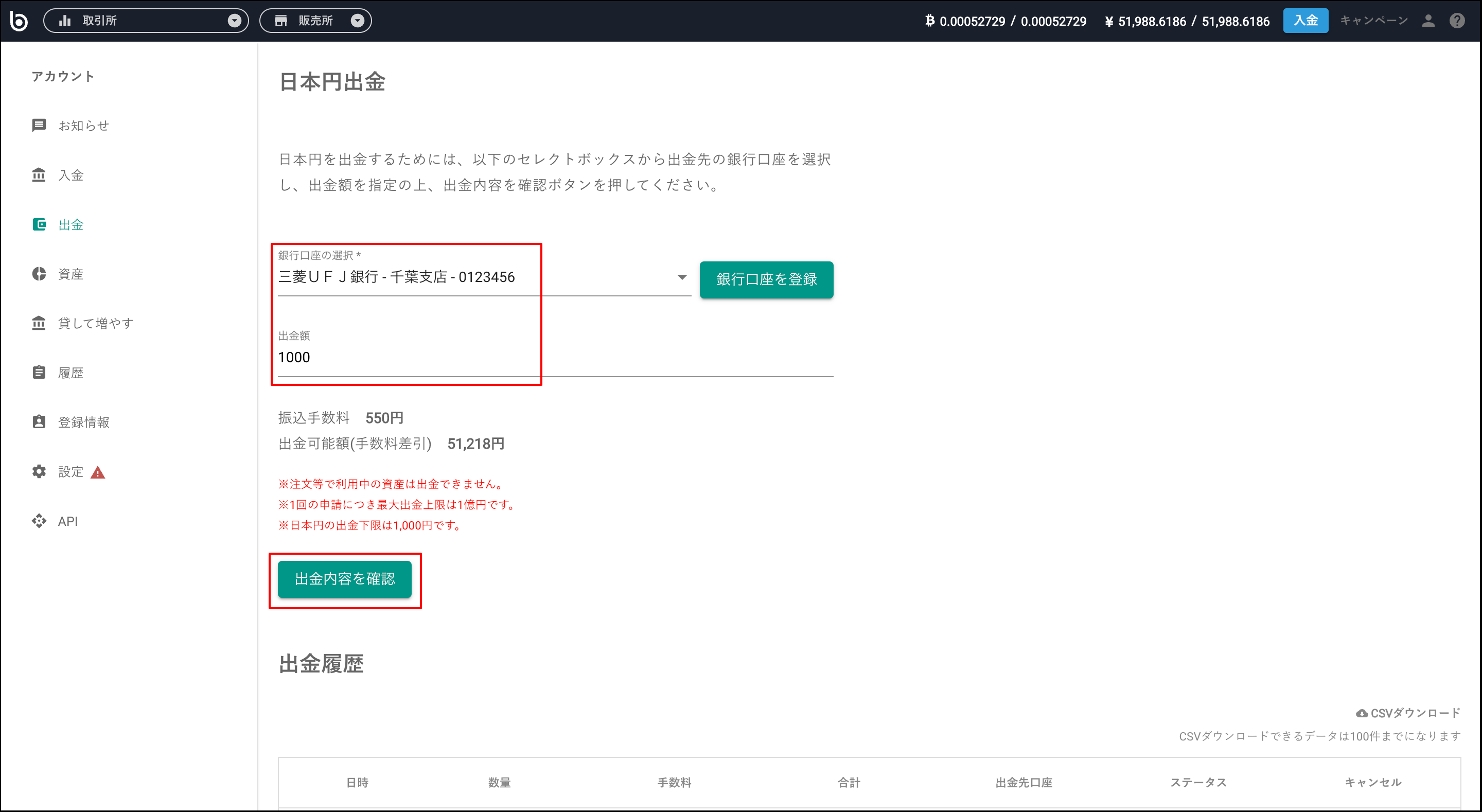The width and height of the screenshot is (1482, 812).
Task: Click the 入金 bank icon in sidebar
Action: click(x=39, y=175)
